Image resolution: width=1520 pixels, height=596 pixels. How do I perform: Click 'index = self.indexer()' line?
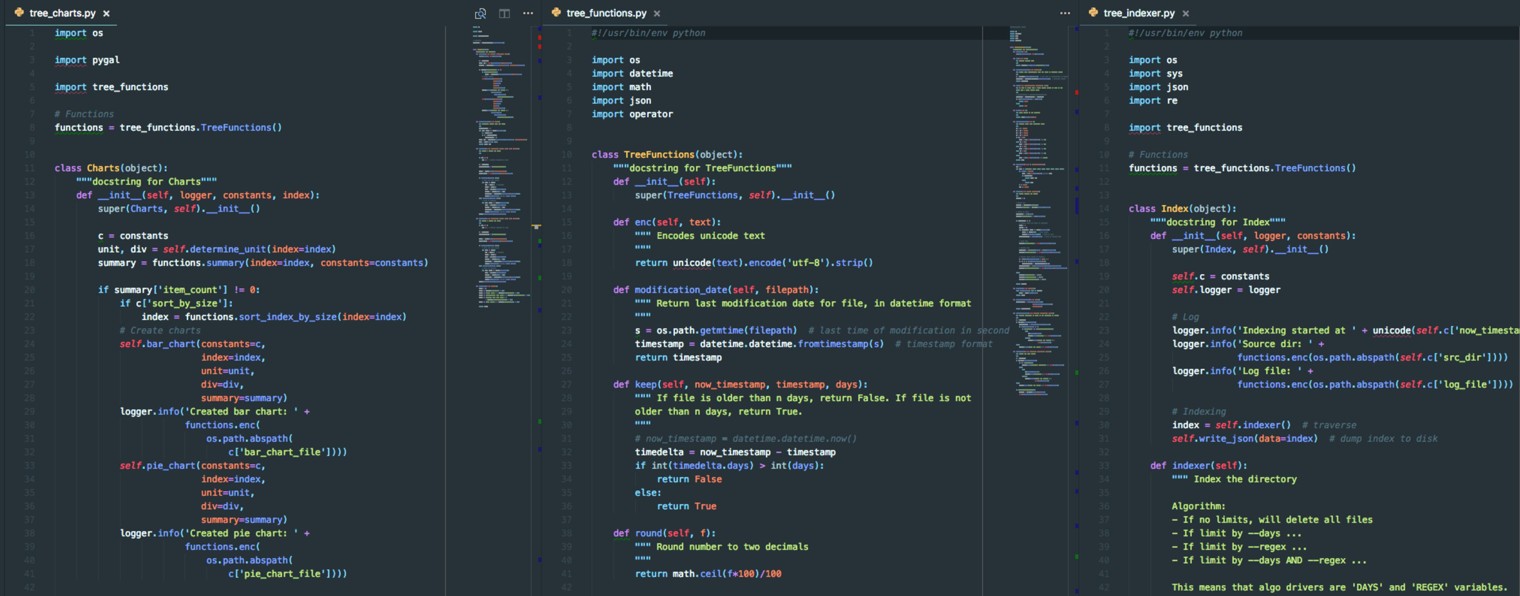click(x=1231, y=425)
